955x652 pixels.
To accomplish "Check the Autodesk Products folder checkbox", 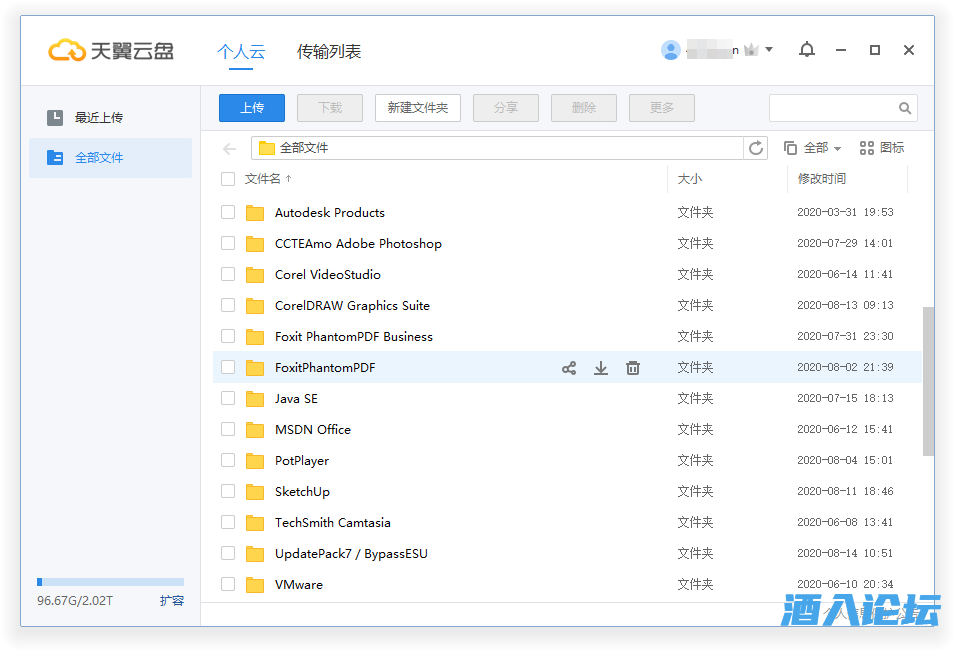I will click(228, 212).
